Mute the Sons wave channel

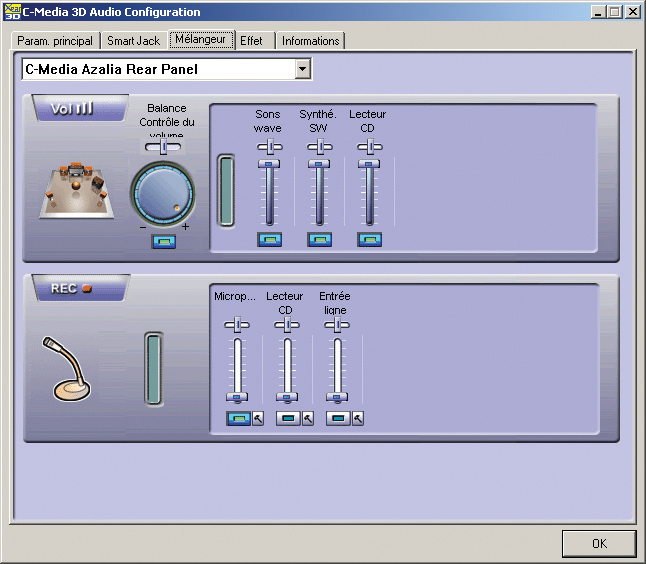(269, 239)
